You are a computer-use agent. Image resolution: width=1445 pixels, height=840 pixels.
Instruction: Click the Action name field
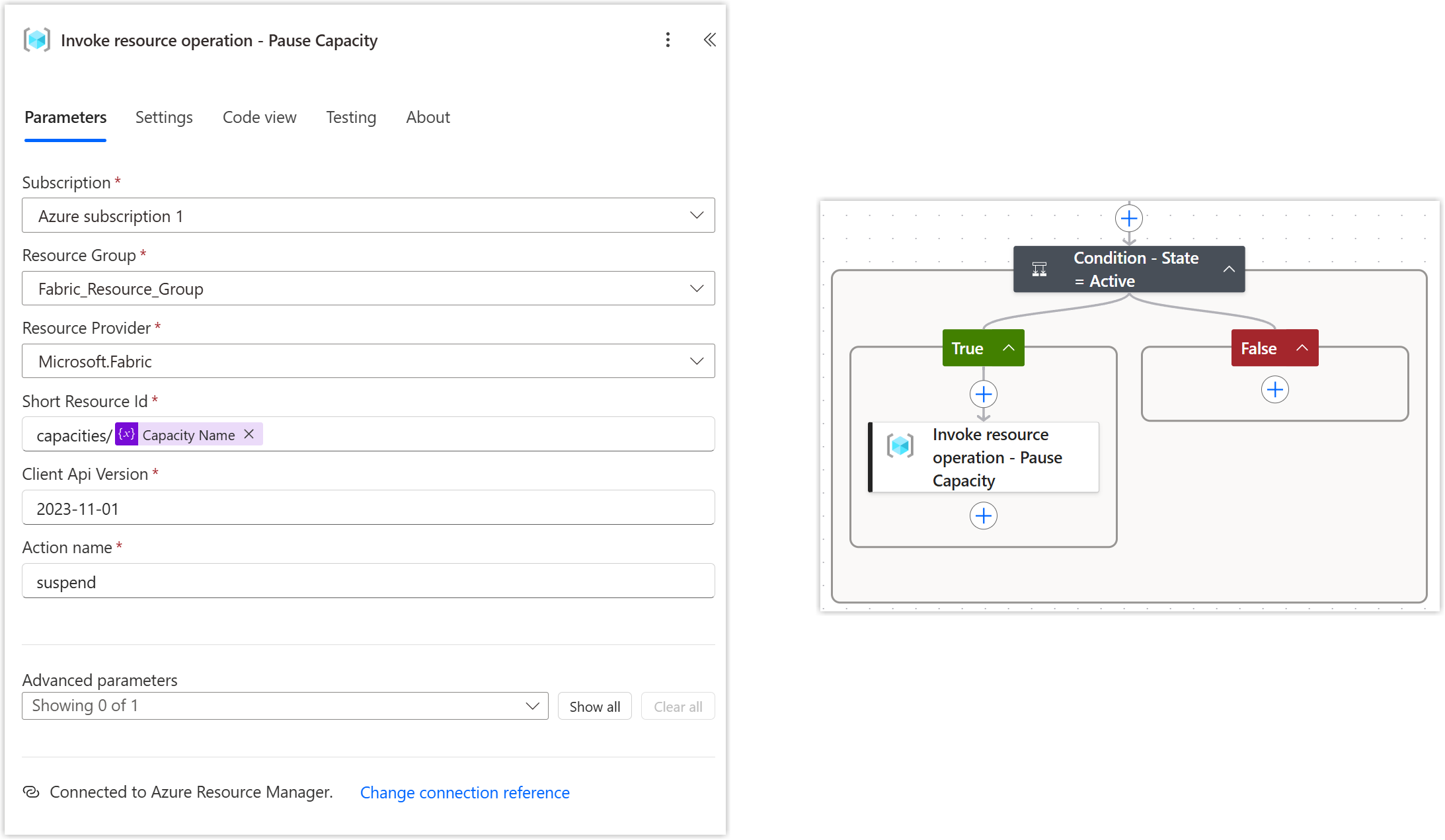point(368,581)
